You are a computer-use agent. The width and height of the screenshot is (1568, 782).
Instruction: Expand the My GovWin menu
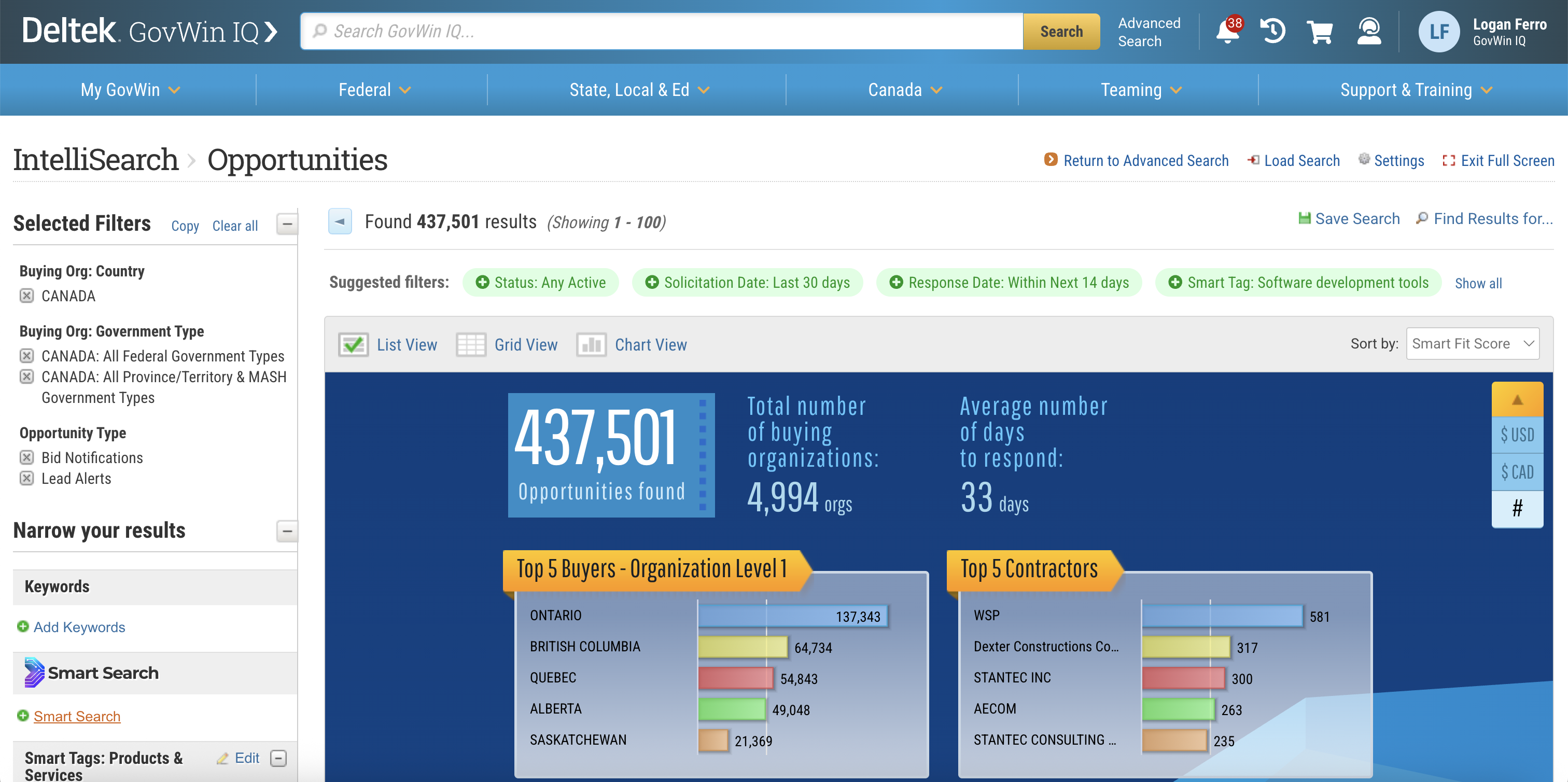(130, 90)
